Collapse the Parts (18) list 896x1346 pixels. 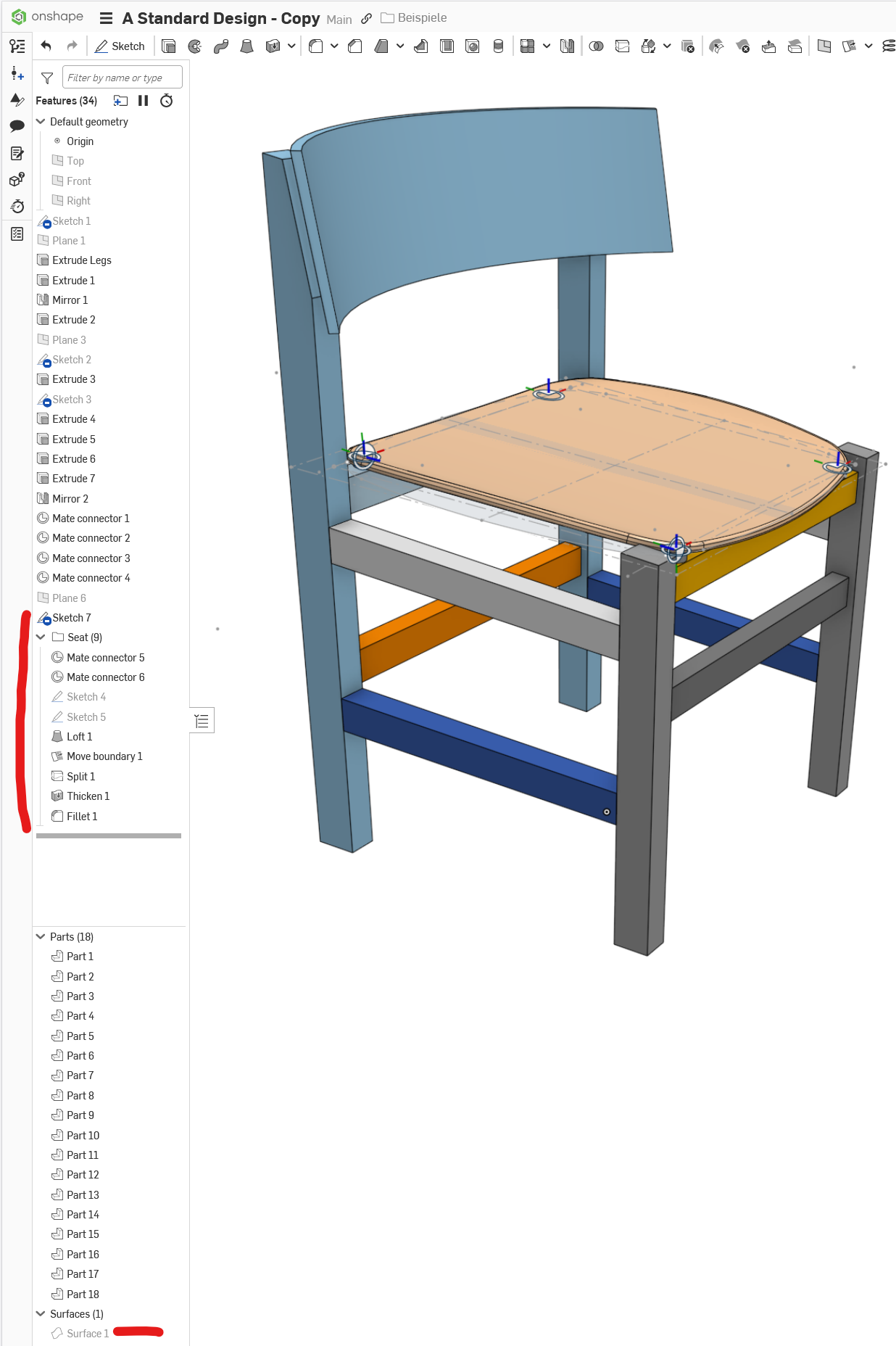41,936
